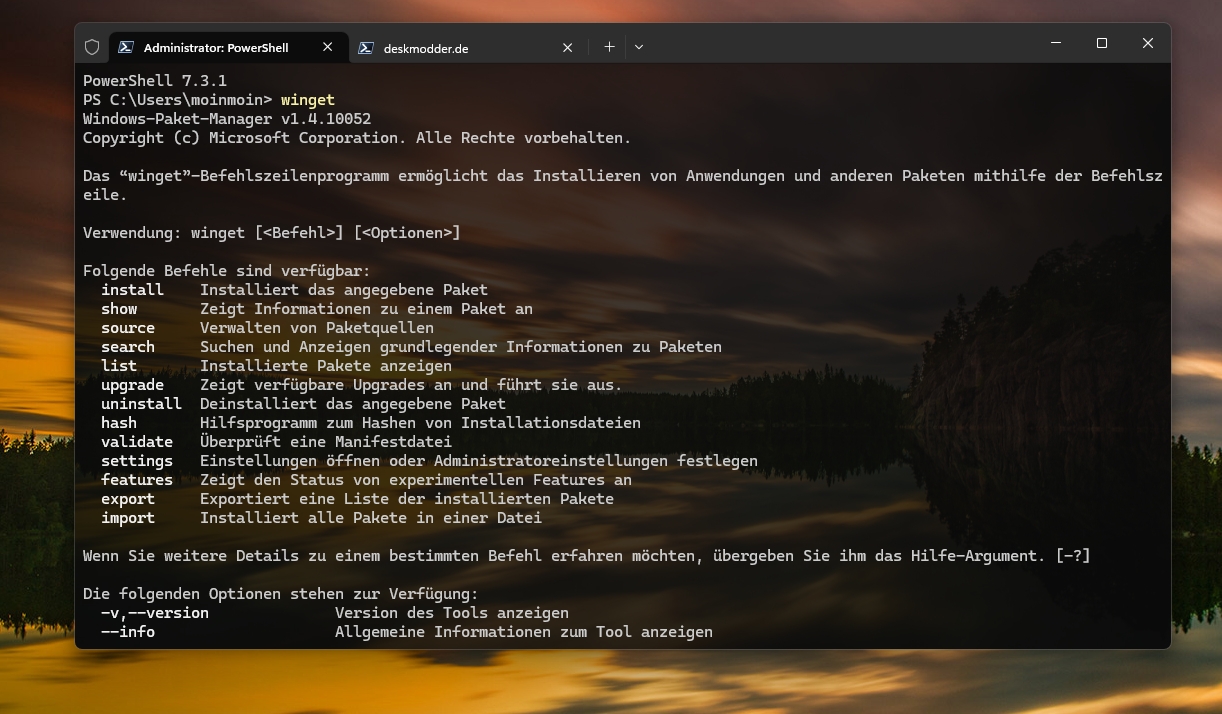Click the 'search' command name
This screenshot has width=1222, height=714.
coord(128,347)
